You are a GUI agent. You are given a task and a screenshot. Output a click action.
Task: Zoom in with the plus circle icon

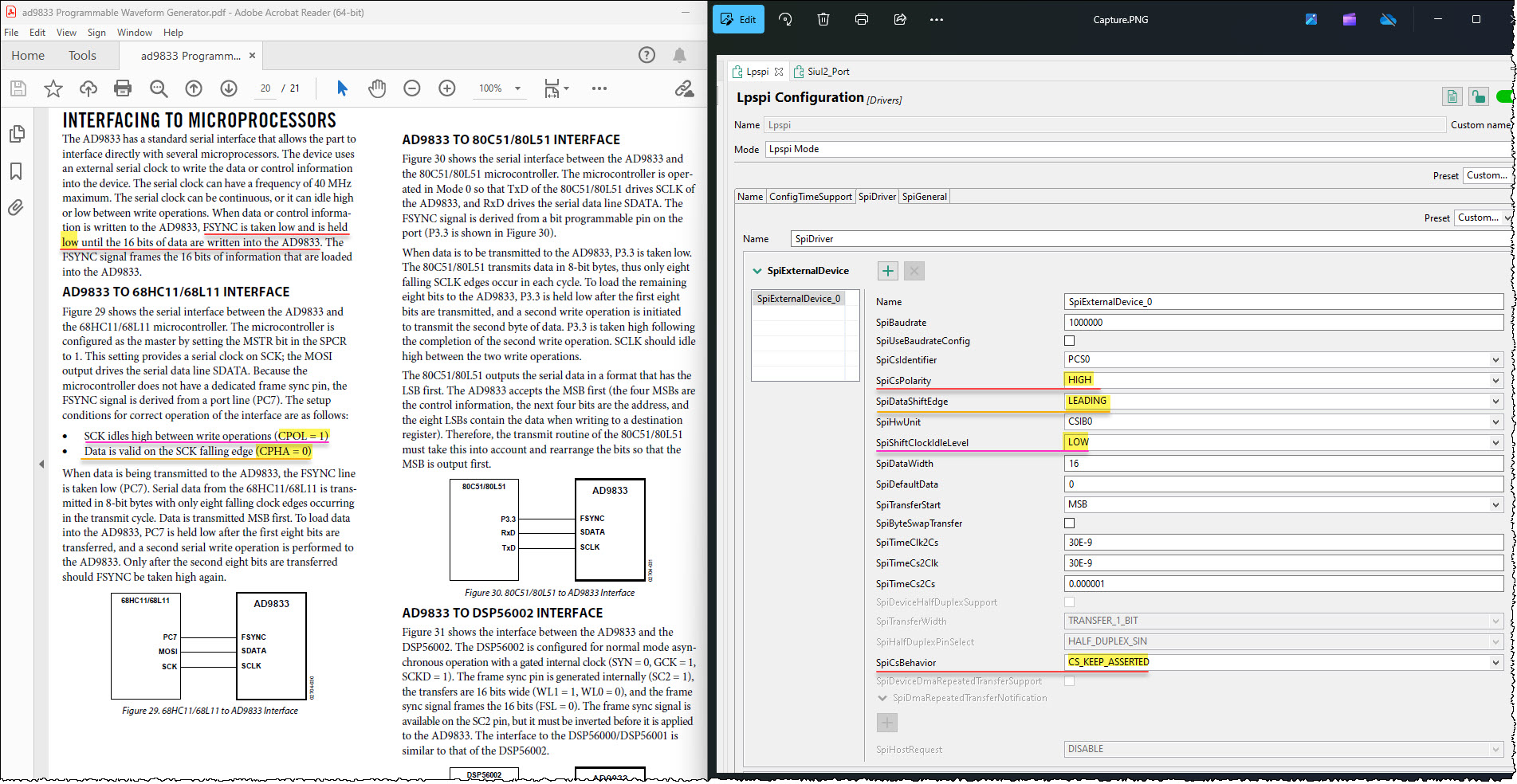[x=447, y=88]
